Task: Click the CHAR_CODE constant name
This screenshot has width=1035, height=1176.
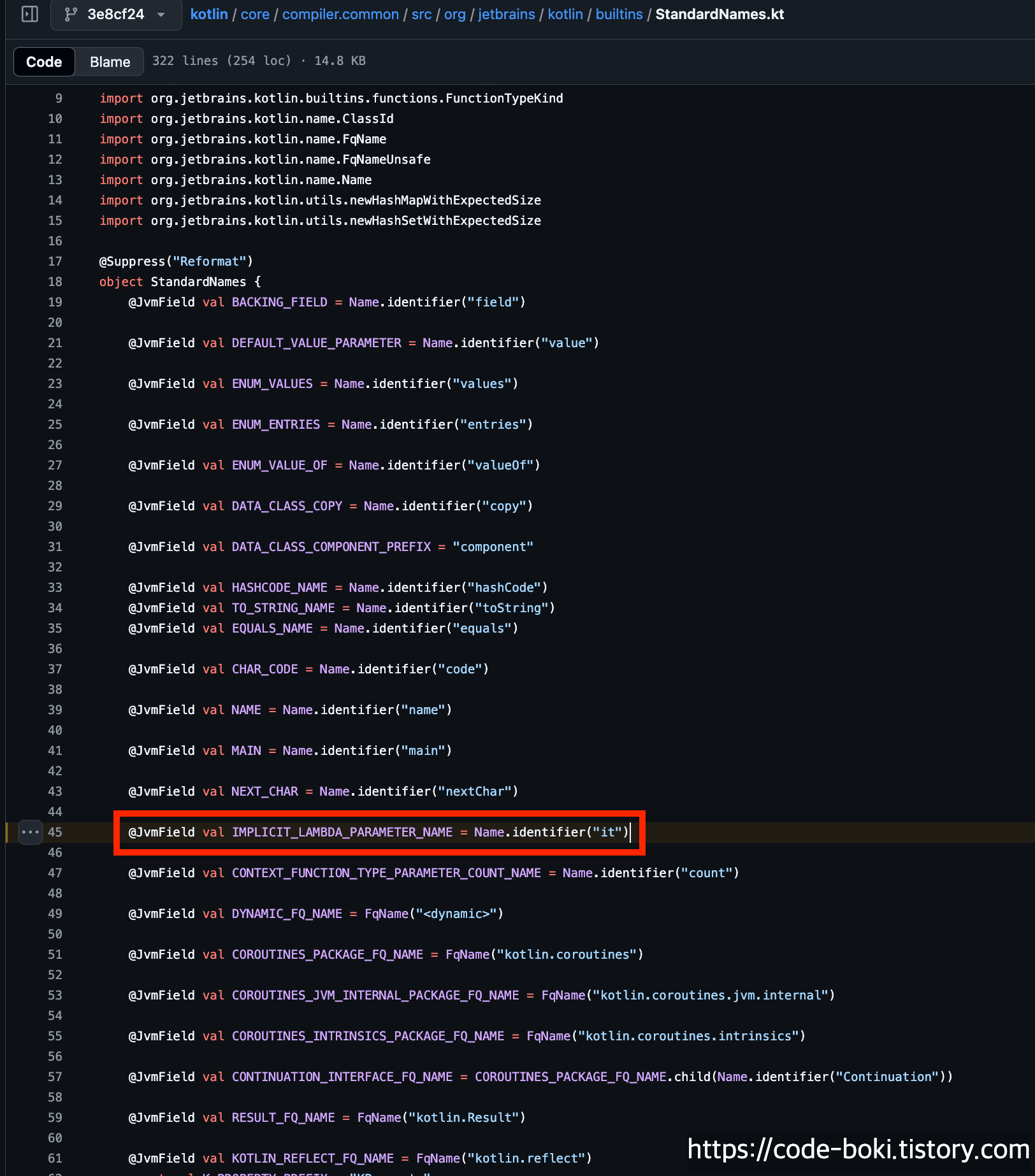Action: point(264,669)
